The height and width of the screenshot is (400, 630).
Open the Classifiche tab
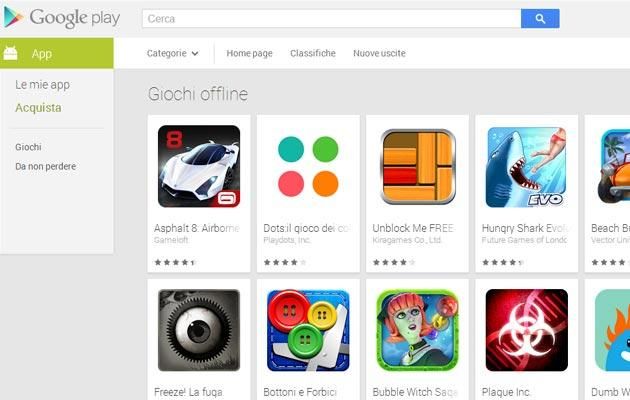tap(313, 53)
